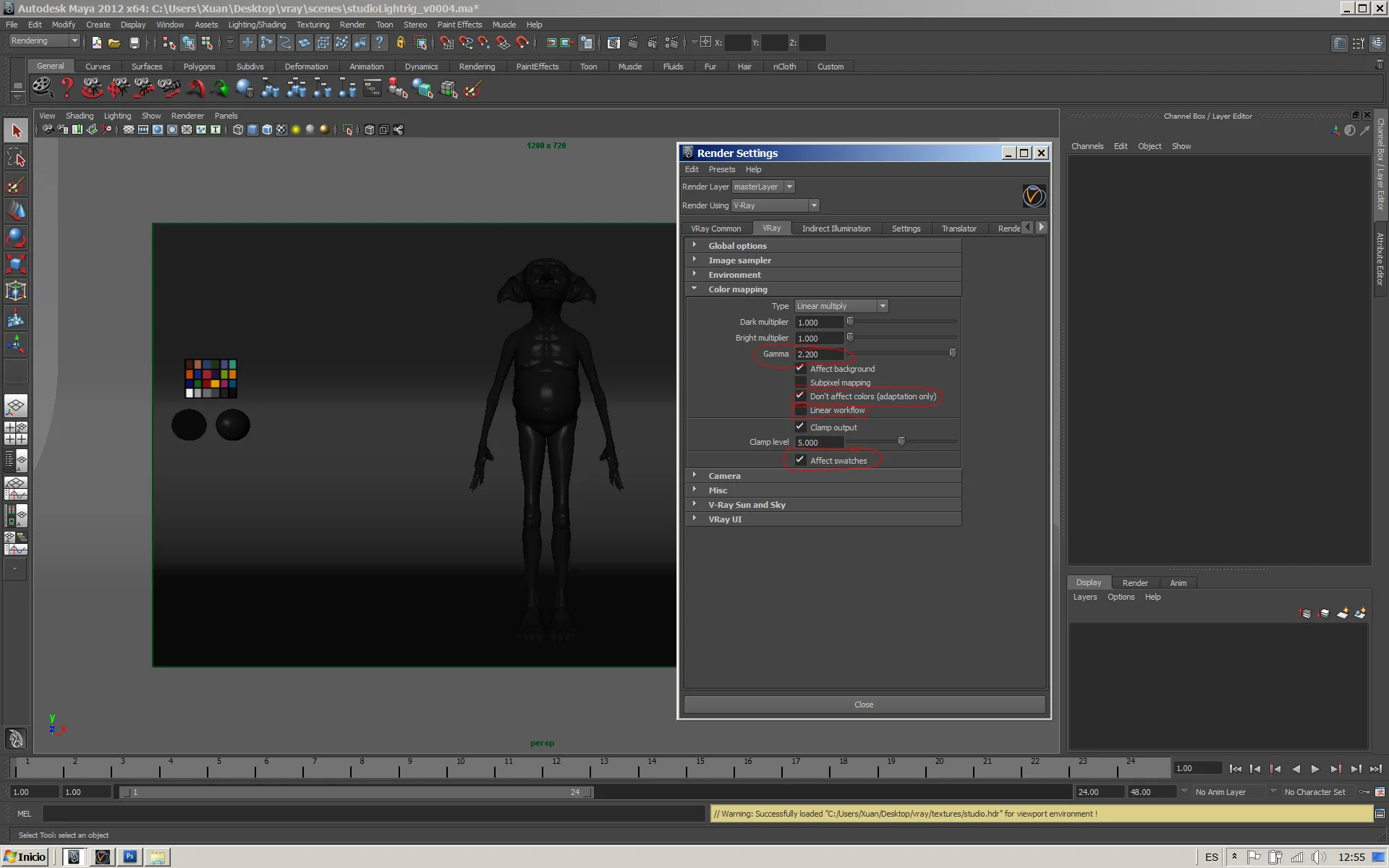The width and height of the screenshot is (1389, 868).
Task: Activate the Scale tool in toolbox
Action: click(16, 264)
